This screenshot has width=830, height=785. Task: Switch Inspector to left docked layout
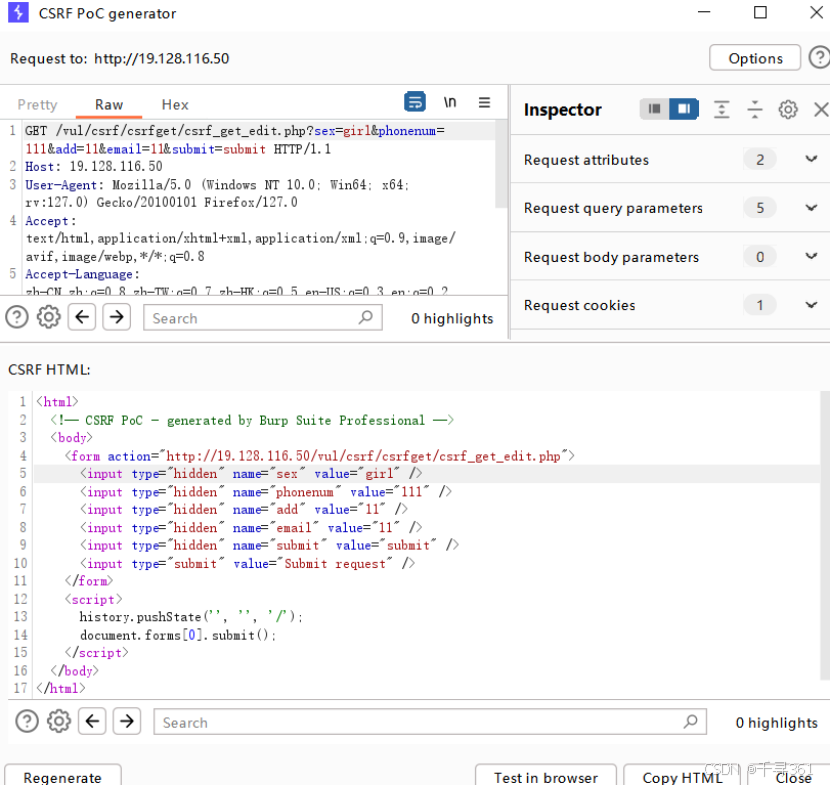point(654,109)
